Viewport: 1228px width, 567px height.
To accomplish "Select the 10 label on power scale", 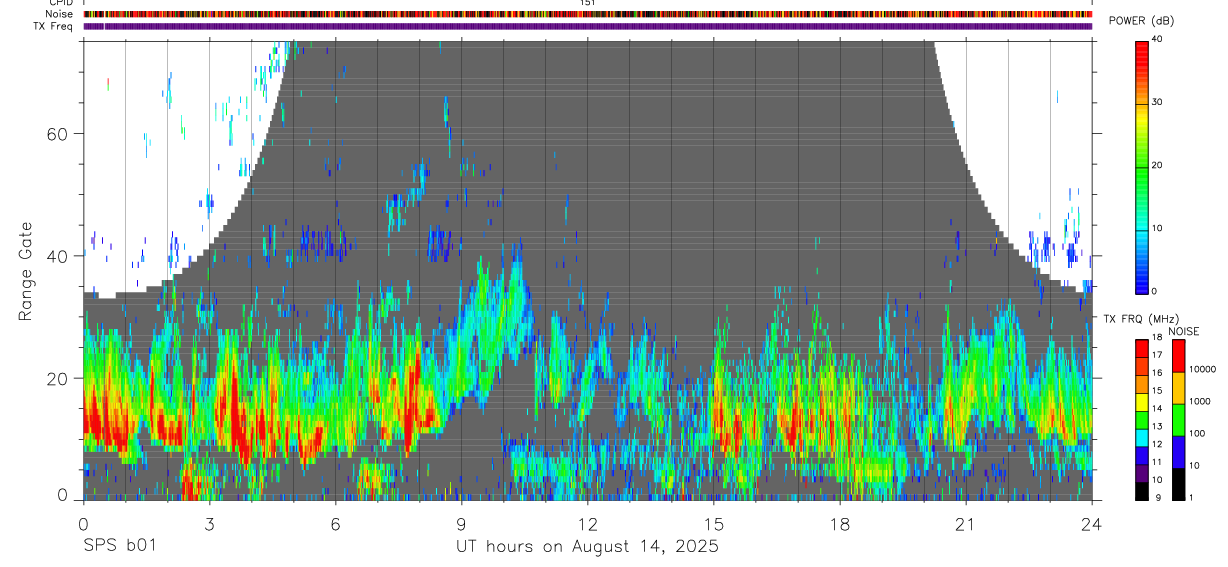I will [1156, 228].
